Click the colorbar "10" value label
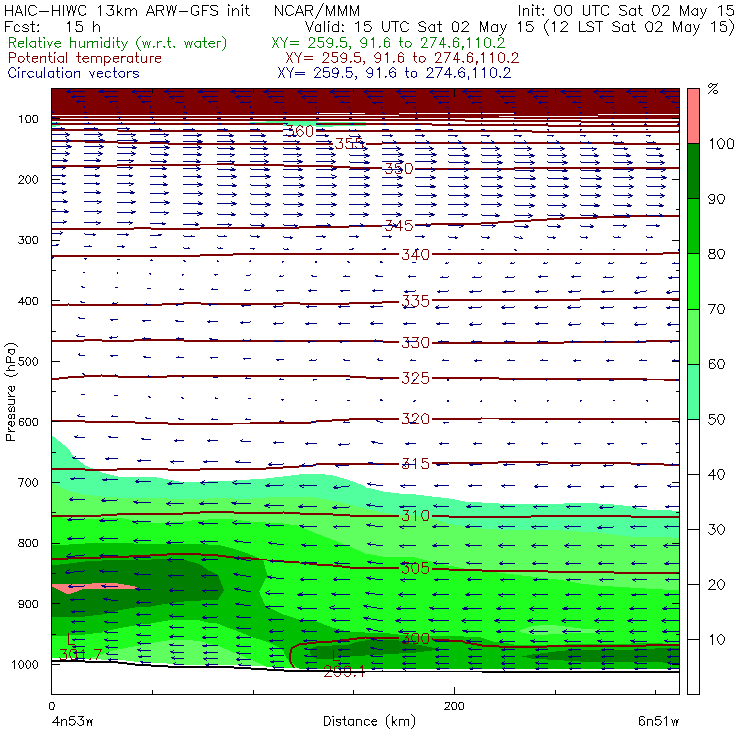This screenshot has height=740, width=740. 716,640
